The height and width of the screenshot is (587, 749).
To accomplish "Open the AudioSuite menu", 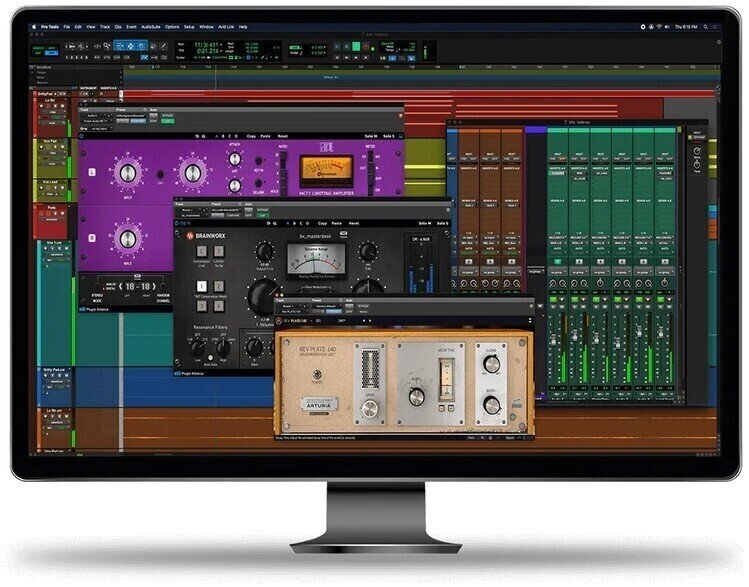I will click(151, 27).
